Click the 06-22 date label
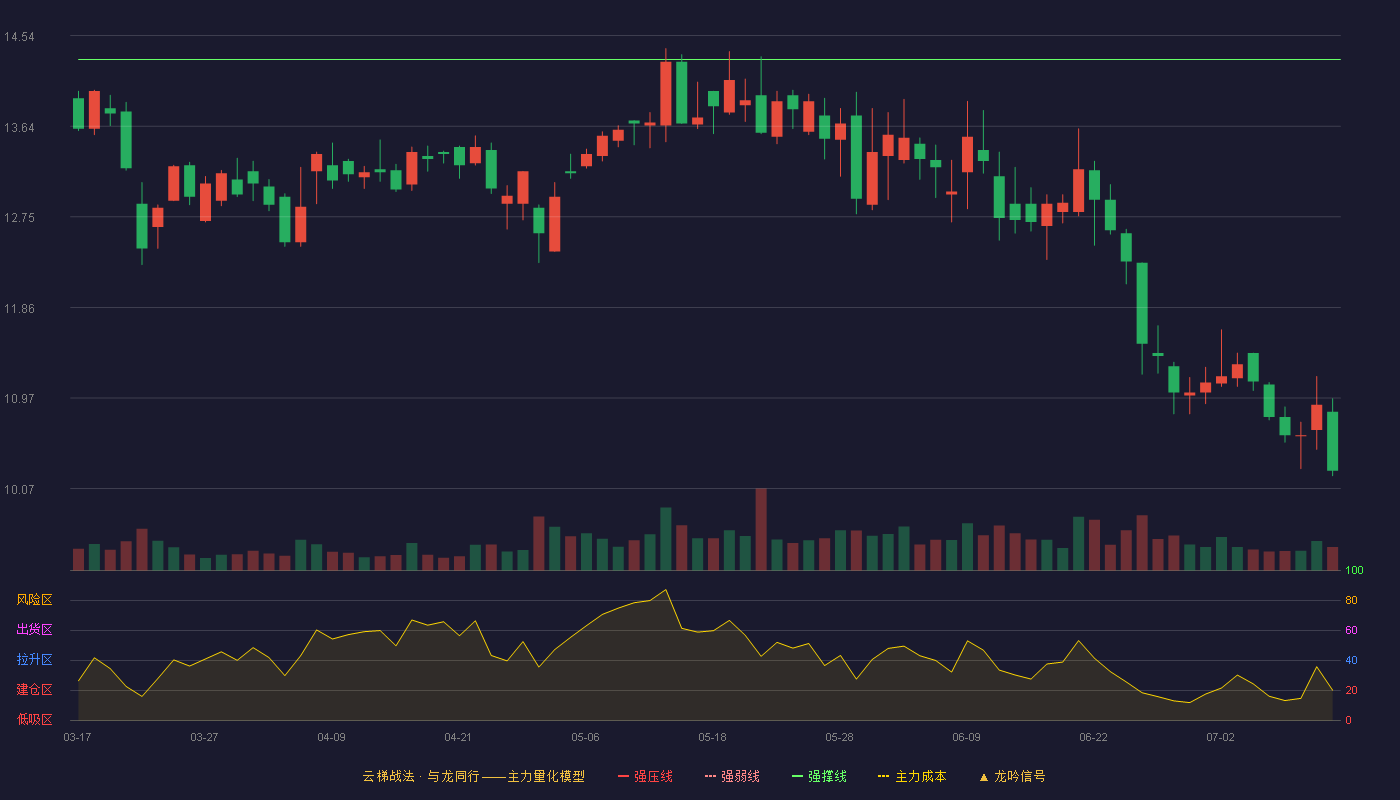This screenshot has height=800, width=1400. (x=1093, y=737)
